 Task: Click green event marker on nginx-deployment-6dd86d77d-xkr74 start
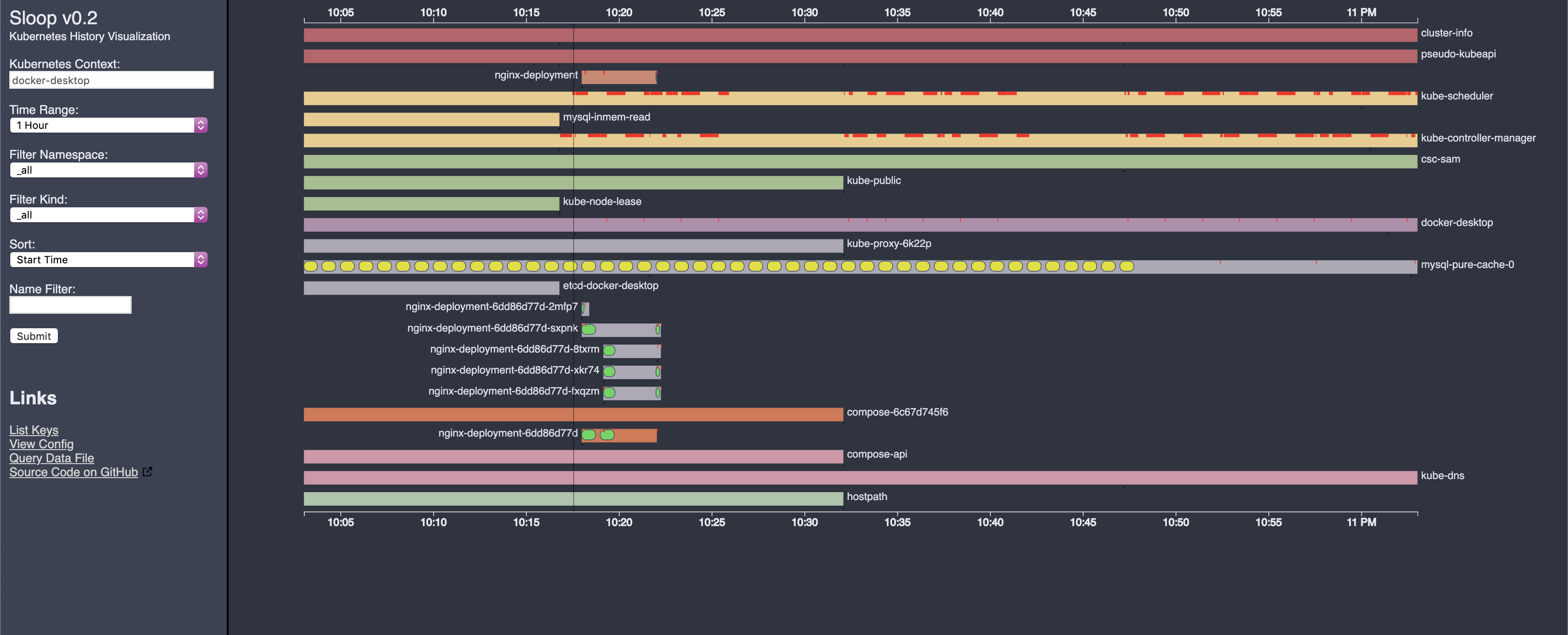[609, 371]
